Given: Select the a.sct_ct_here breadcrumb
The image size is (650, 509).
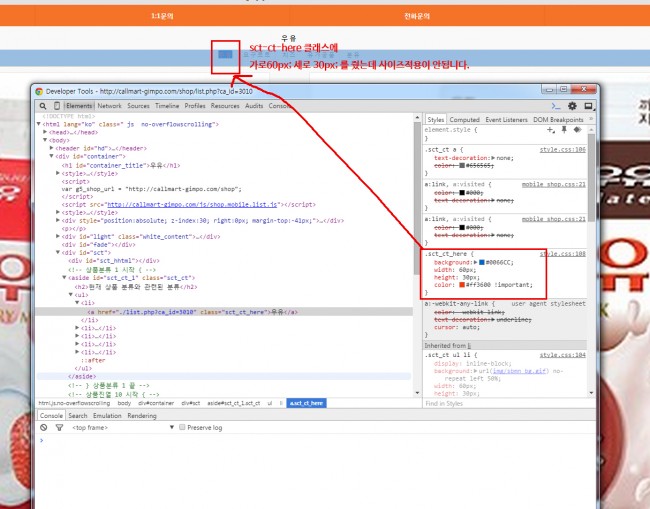Looking at the screenshot, I should [306, 403].
